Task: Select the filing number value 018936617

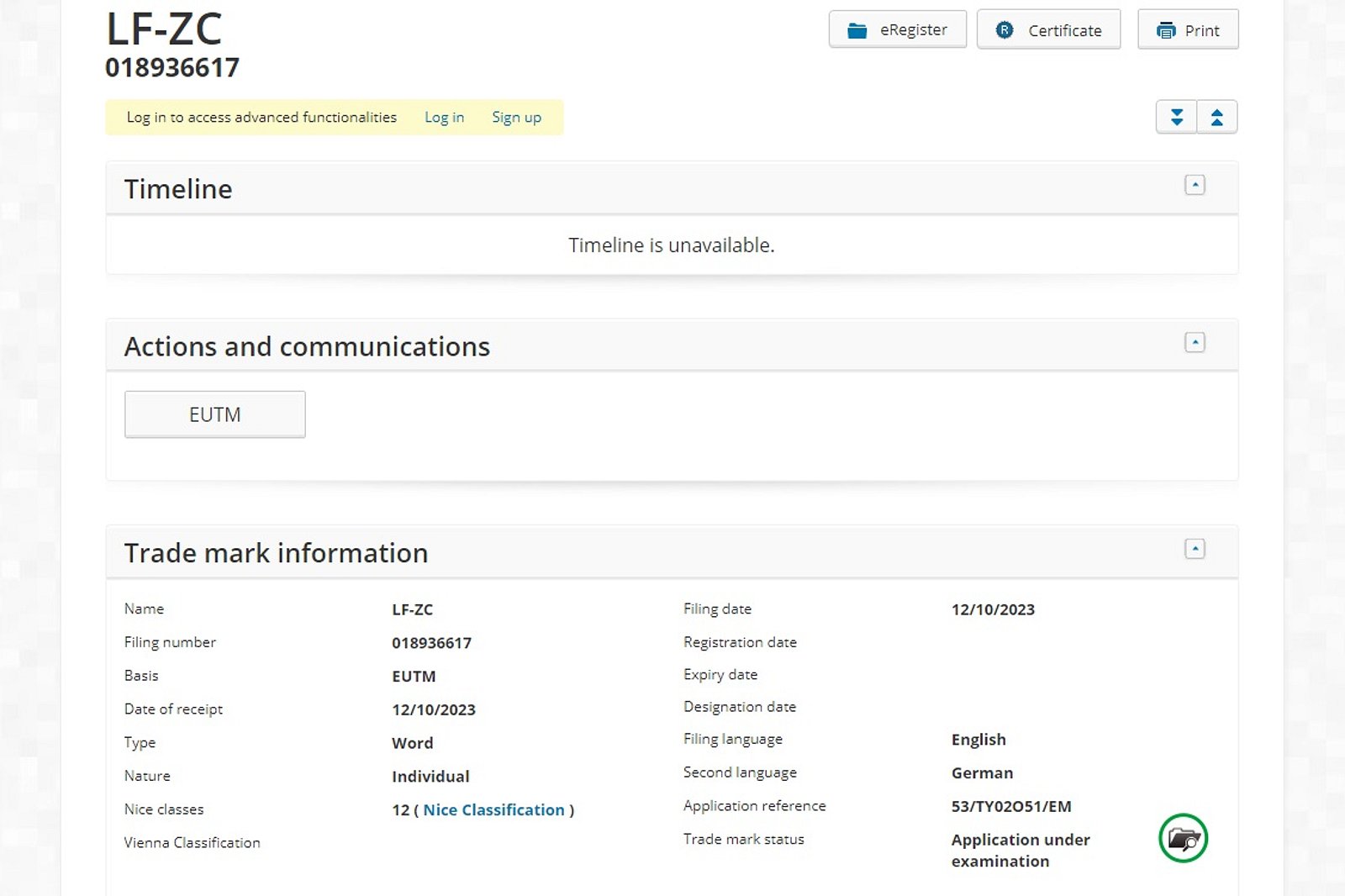Action: click(431, 643)
